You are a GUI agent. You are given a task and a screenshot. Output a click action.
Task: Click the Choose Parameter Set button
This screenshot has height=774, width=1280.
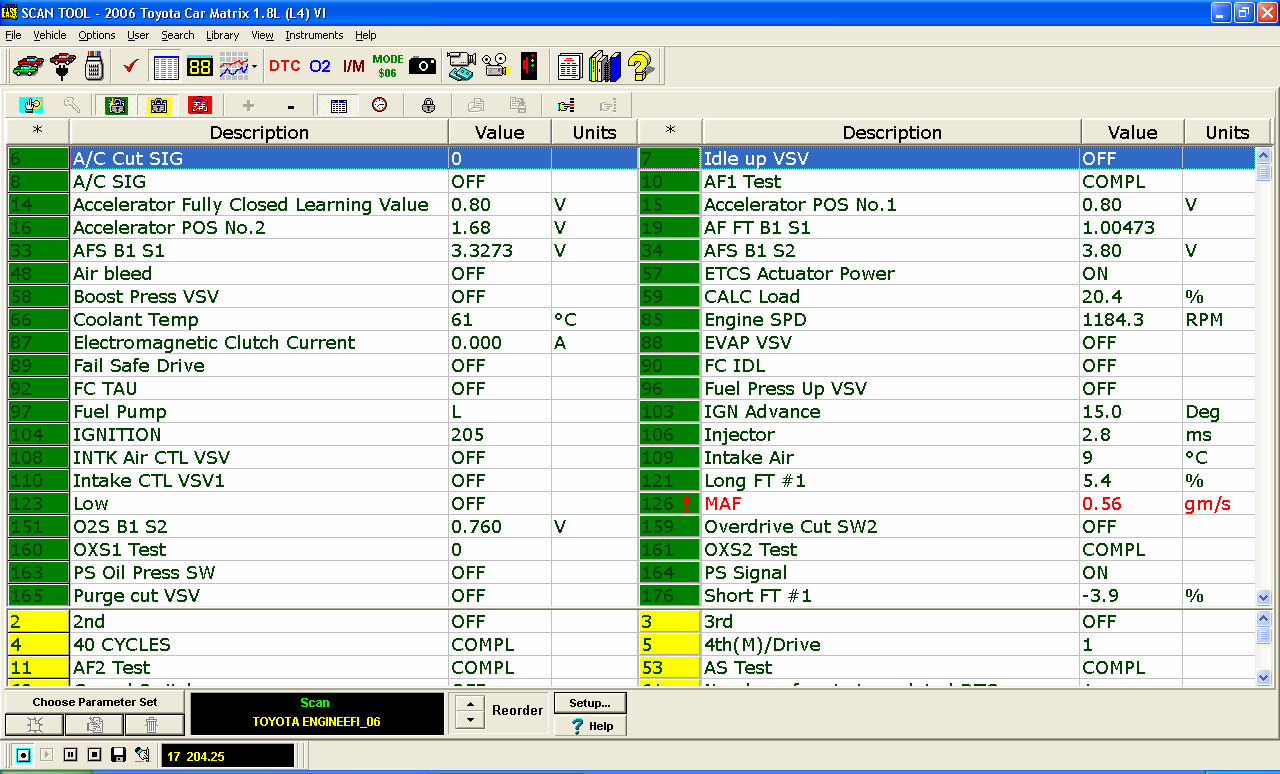coord(94,702)
